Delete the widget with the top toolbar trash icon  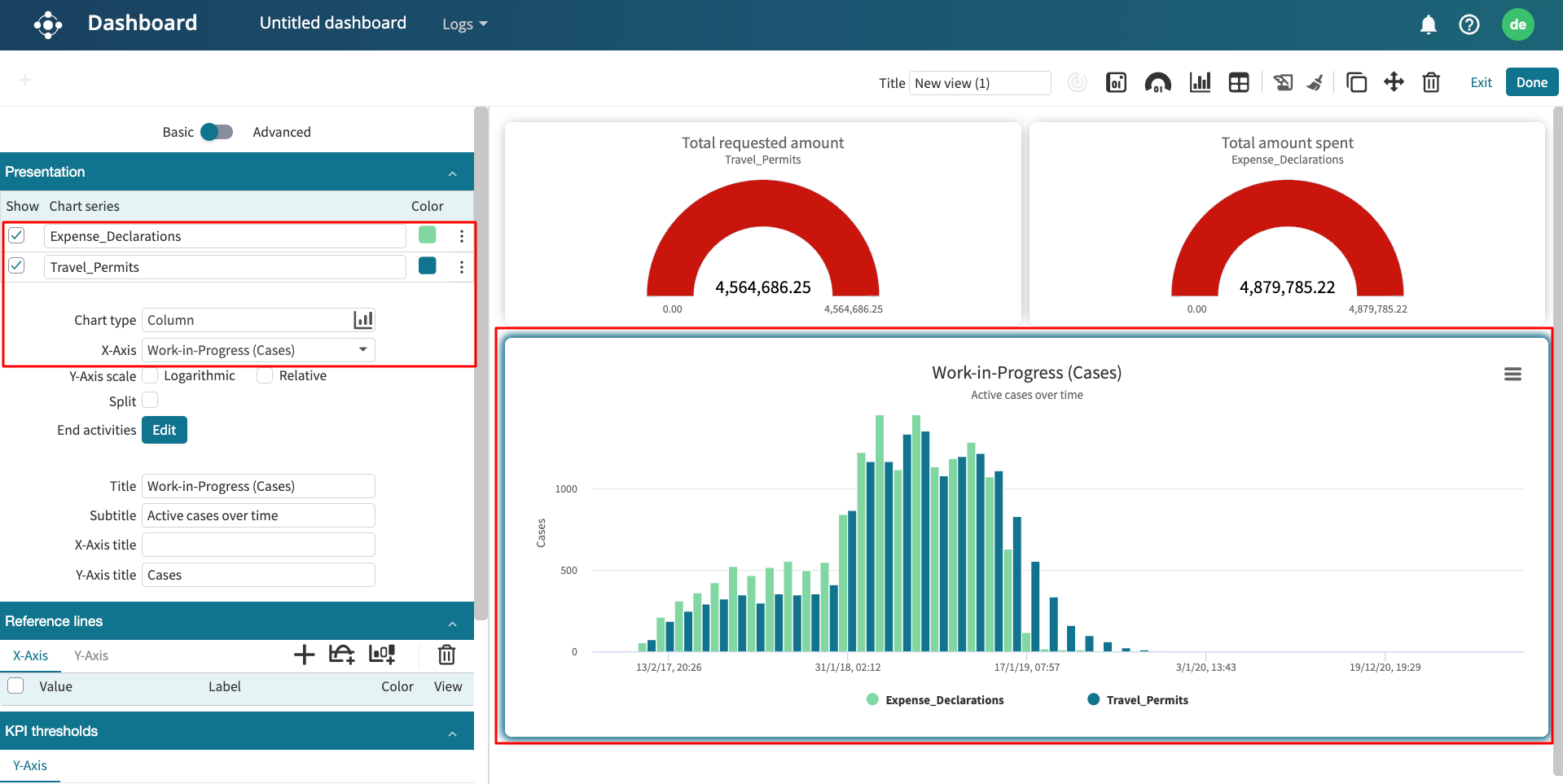click(1431, 82)
